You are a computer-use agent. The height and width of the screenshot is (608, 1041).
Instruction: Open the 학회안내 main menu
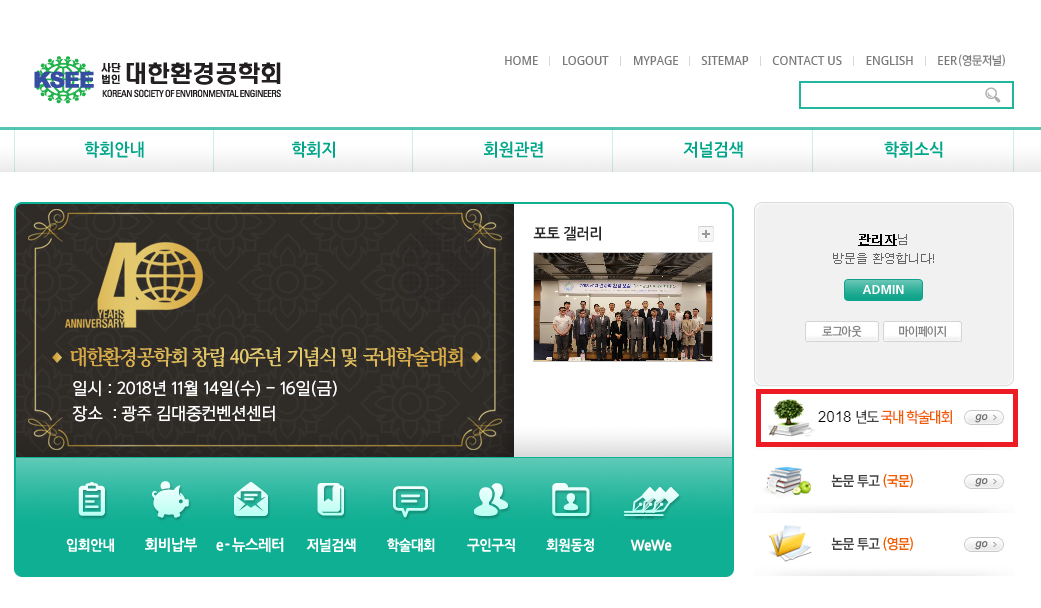click(114, 150)
